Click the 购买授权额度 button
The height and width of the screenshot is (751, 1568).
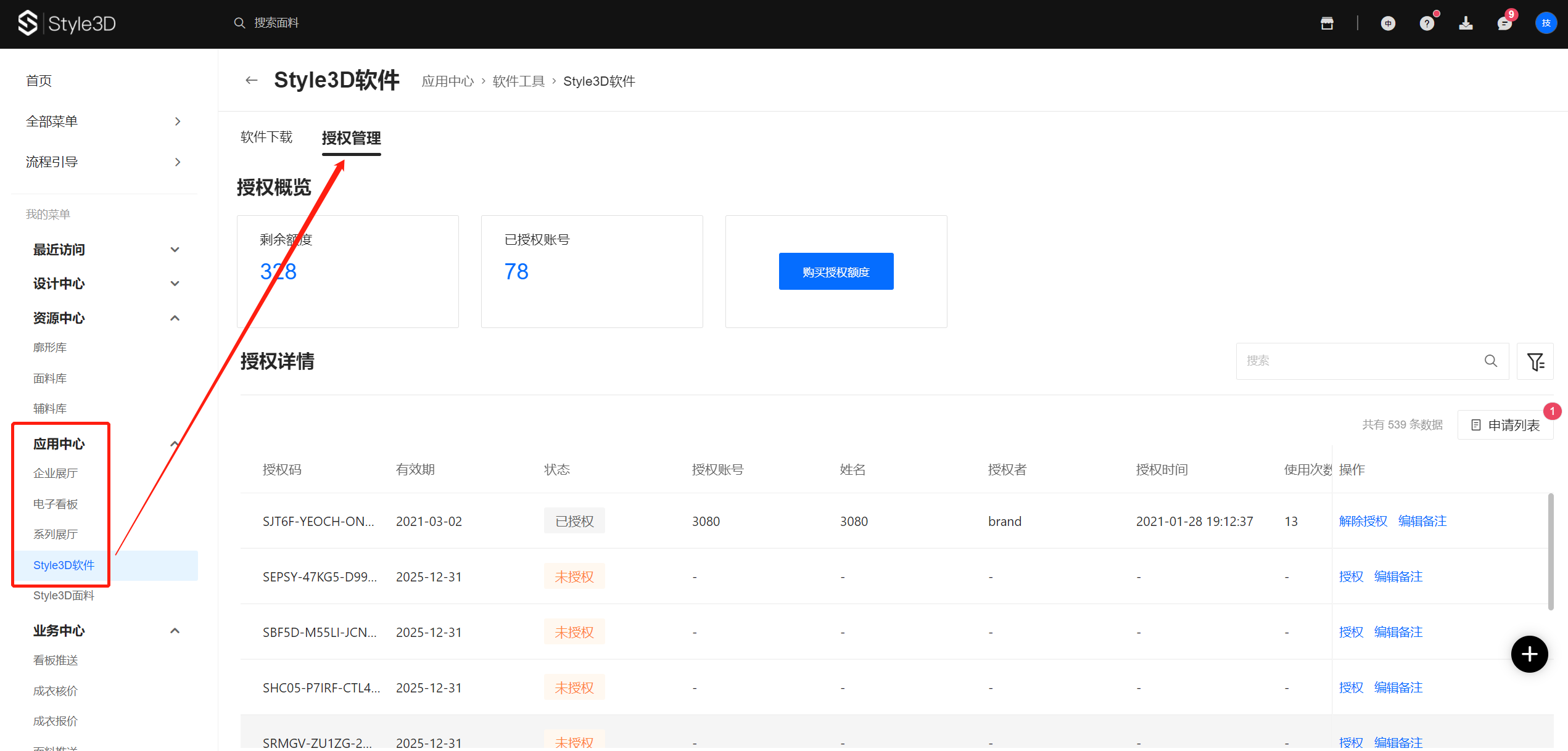[836, 271]
